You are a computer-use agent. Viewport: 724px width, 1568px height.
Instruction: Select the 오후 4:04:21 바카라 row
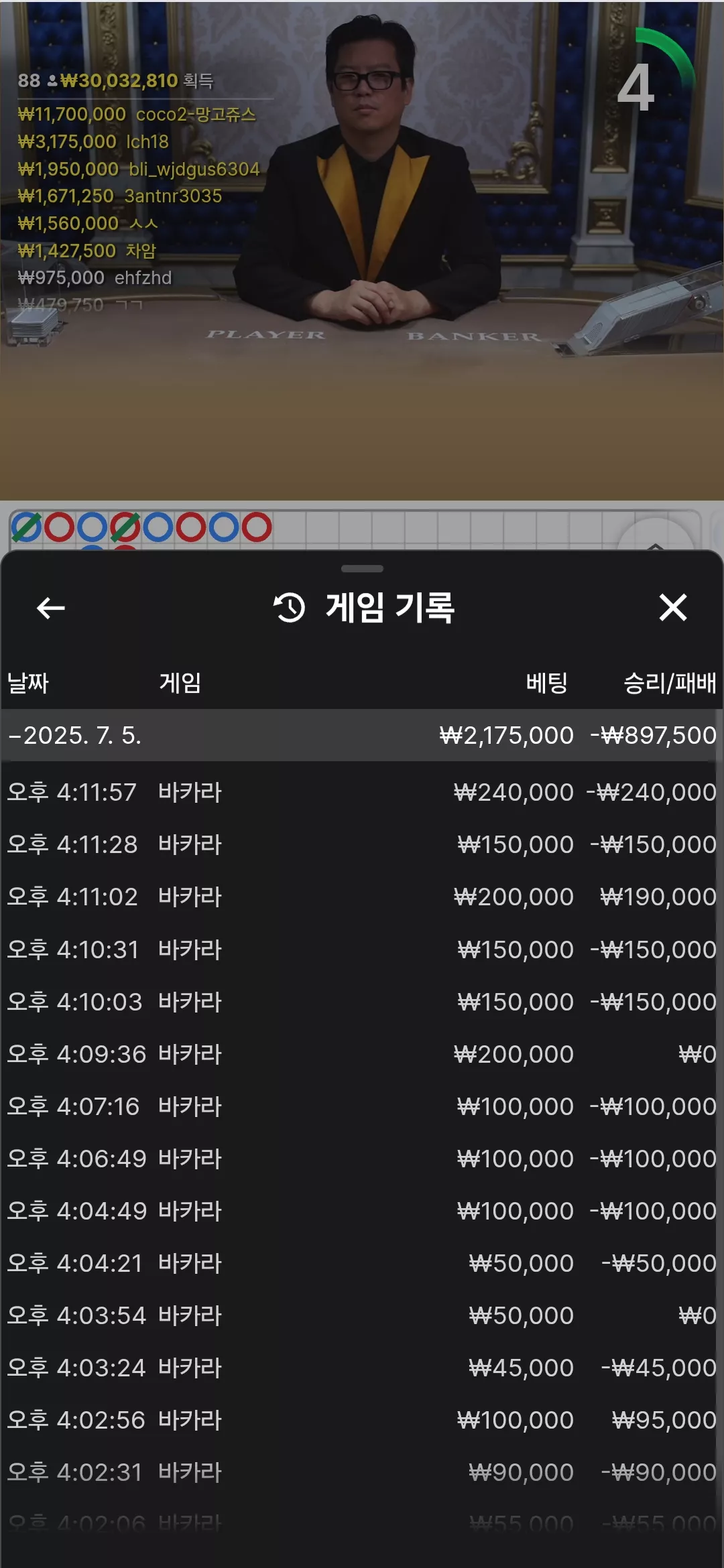[x=362, y=1263]
